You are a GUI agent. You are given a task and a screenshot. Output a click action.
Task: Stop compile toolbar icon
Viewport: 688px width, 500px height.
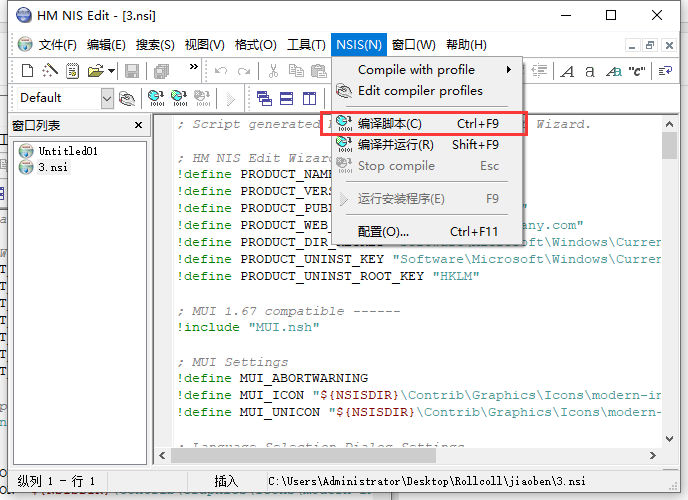pos(202,98)
